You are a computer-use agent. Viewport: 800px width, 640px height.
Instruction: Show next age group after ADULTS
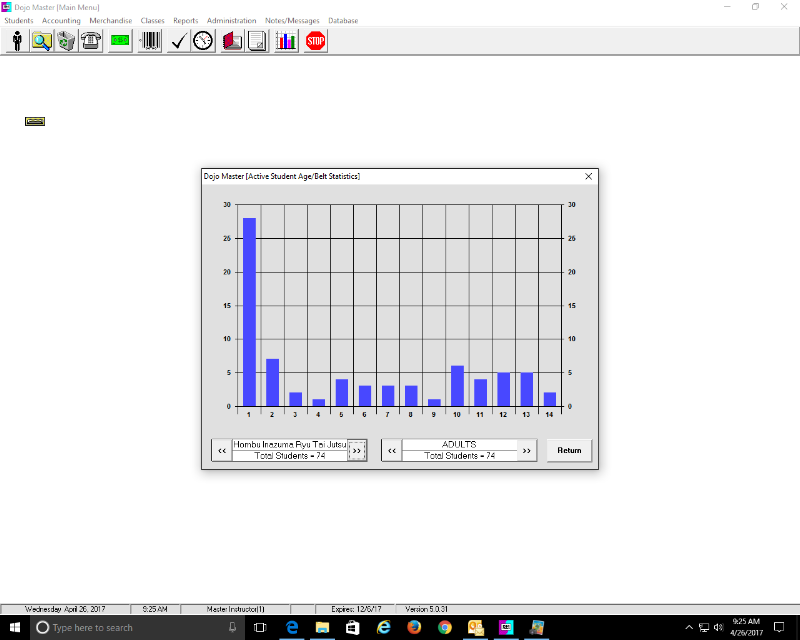527,451
